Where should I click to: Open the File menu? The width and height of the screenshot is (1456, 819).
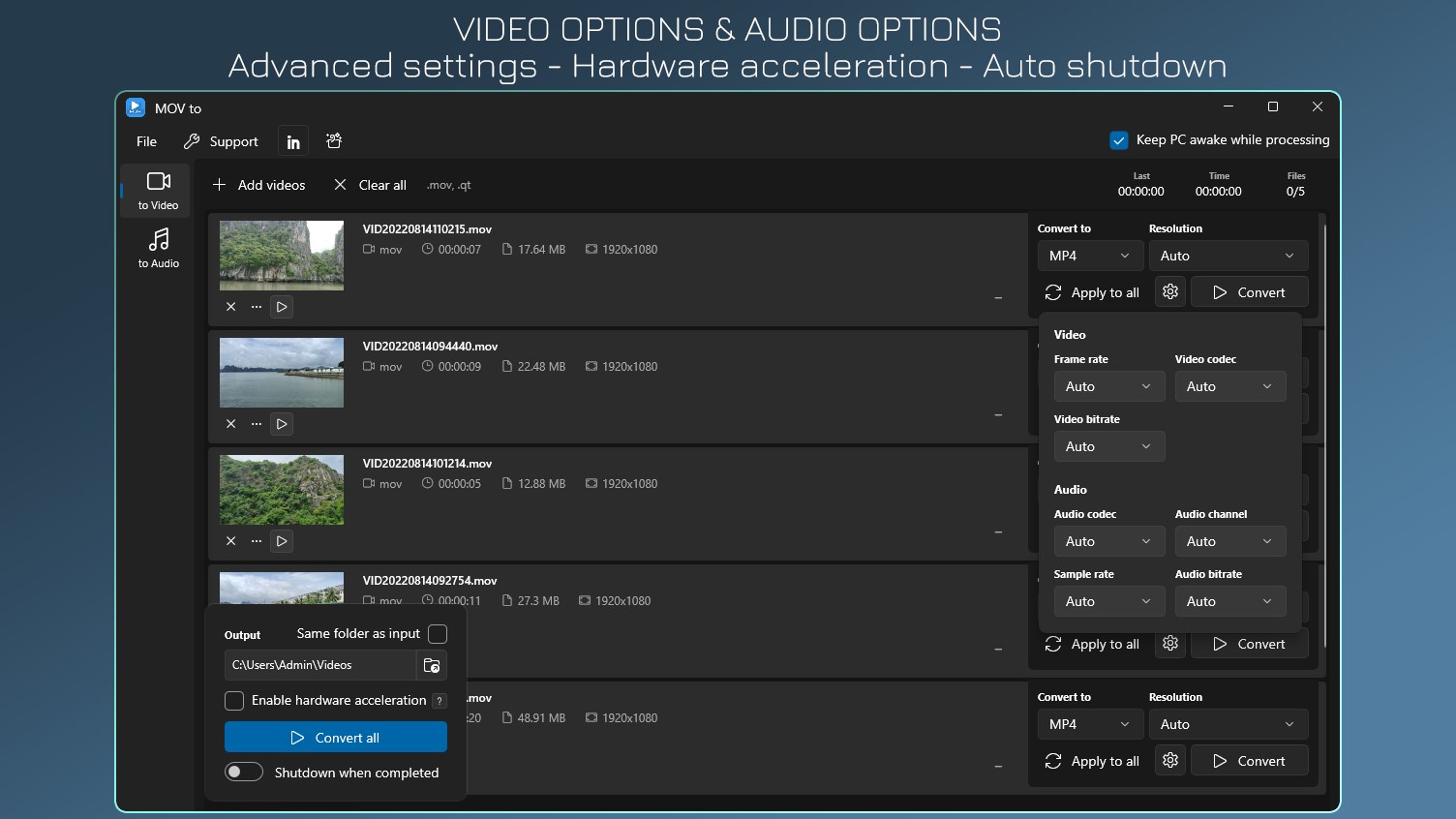click(x=145, y=140)
